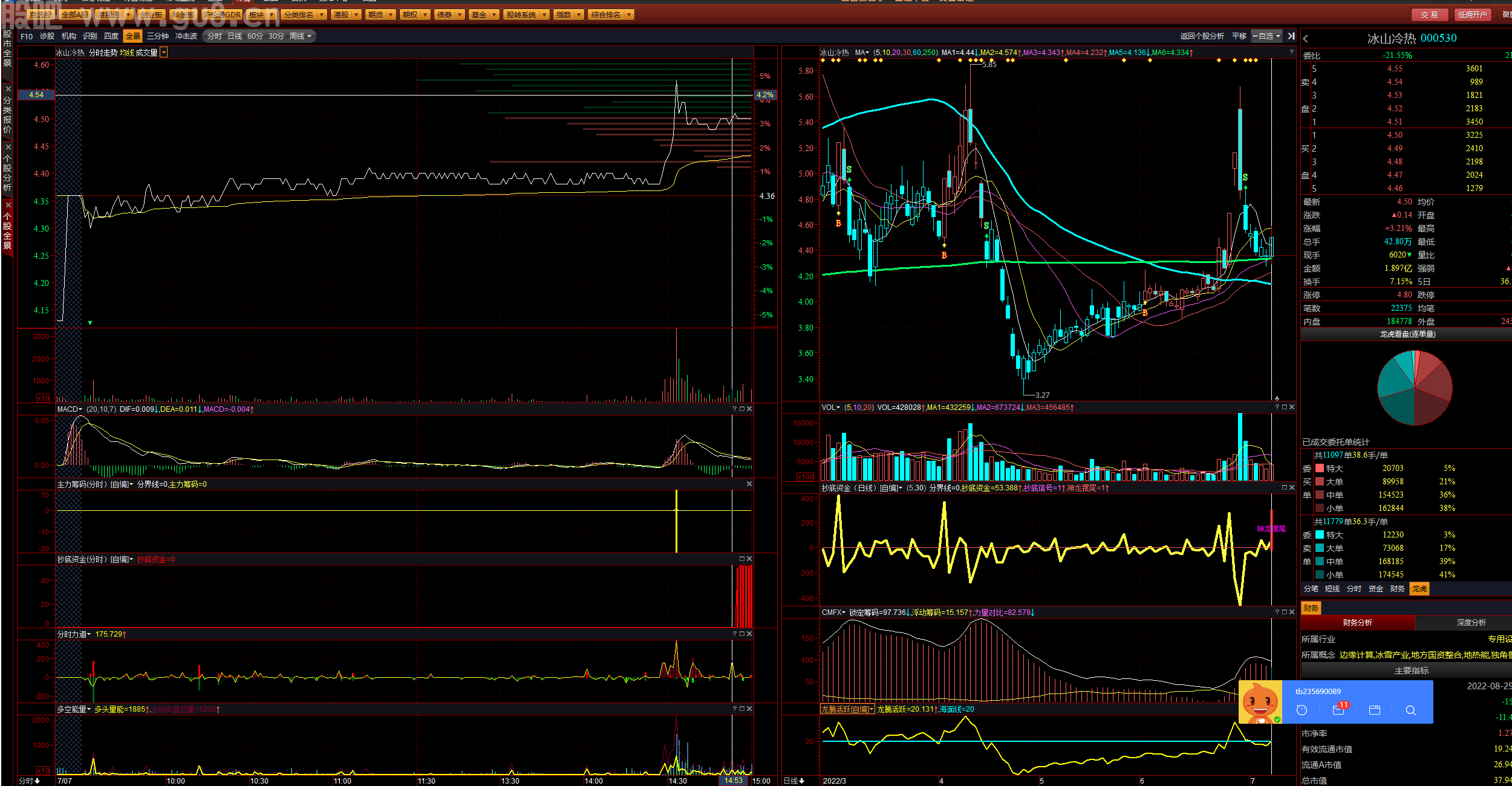Select 四度 view mode

point(111,36)
